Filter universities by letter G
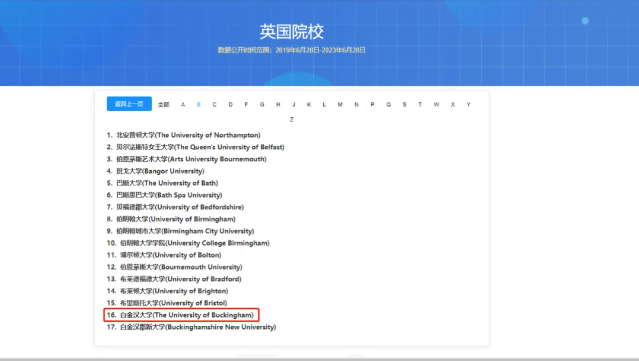The height and width of the screenshot is (361, 639). coord(262,105)
